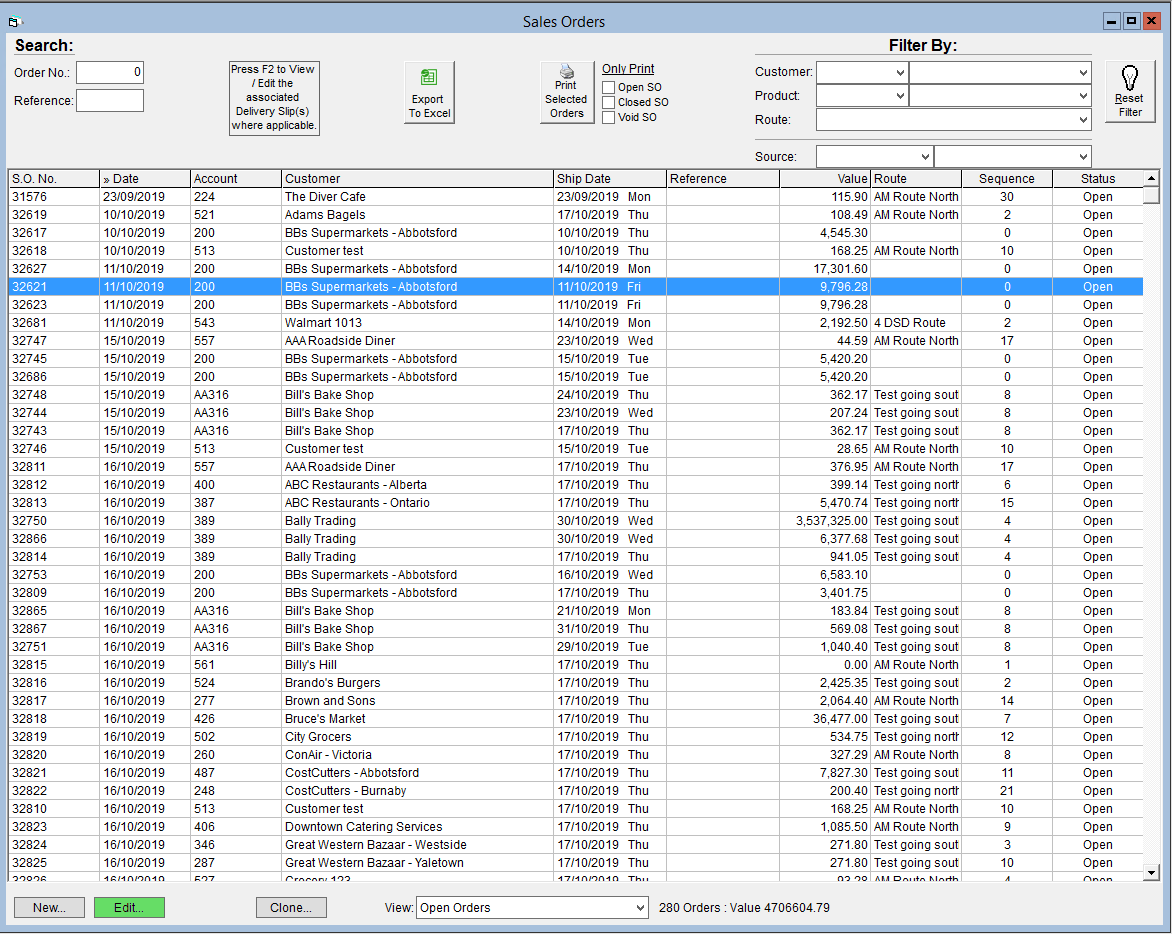Image resolution: width=1173 pixels, height=935 pixels.
Task: Select order 32619 Adams Bagels
Action: pyautogui.click(x=576, y=215)
